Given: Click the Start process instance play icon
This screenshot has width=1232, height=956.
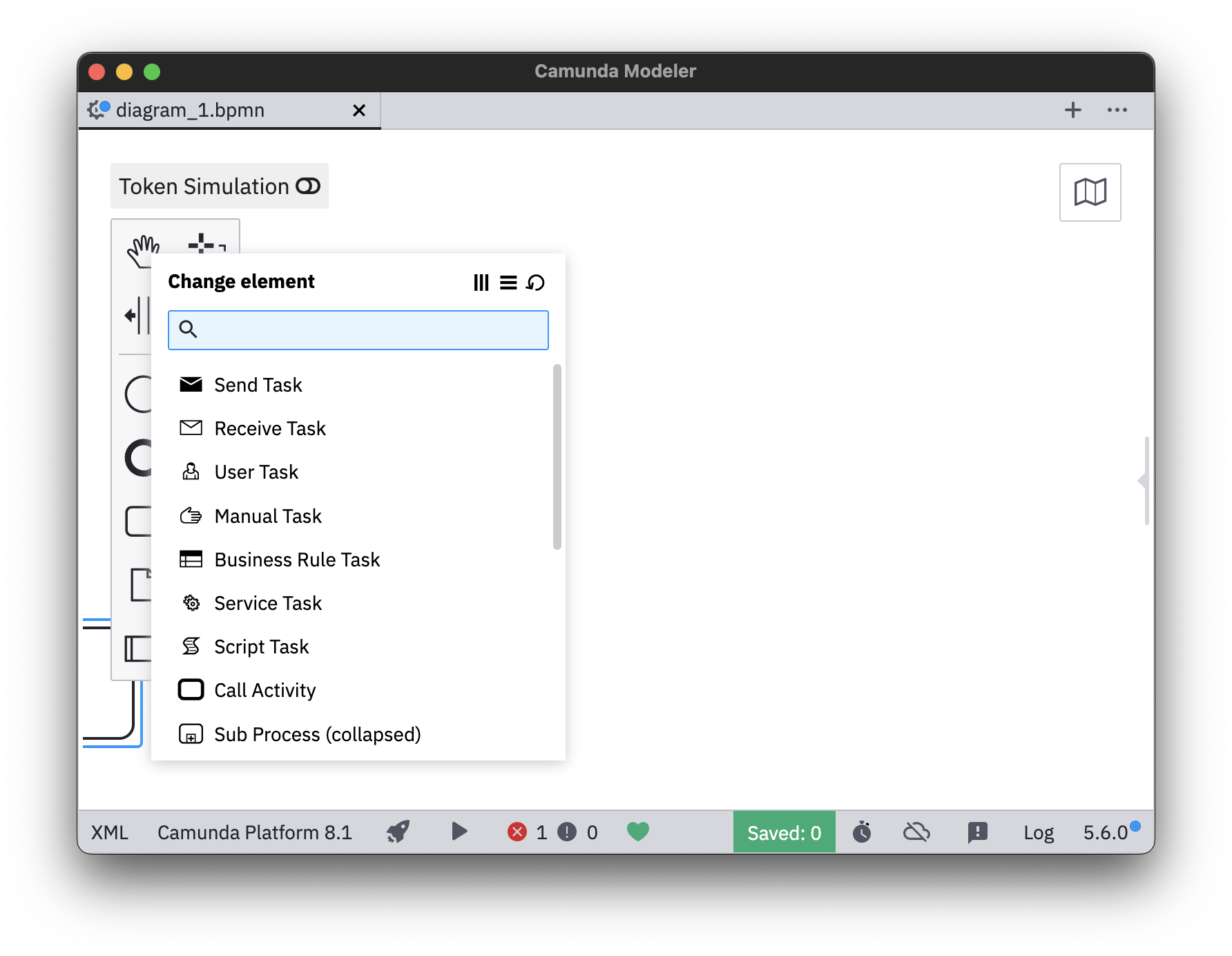Looking at the screenshot, I should [459, 832].
